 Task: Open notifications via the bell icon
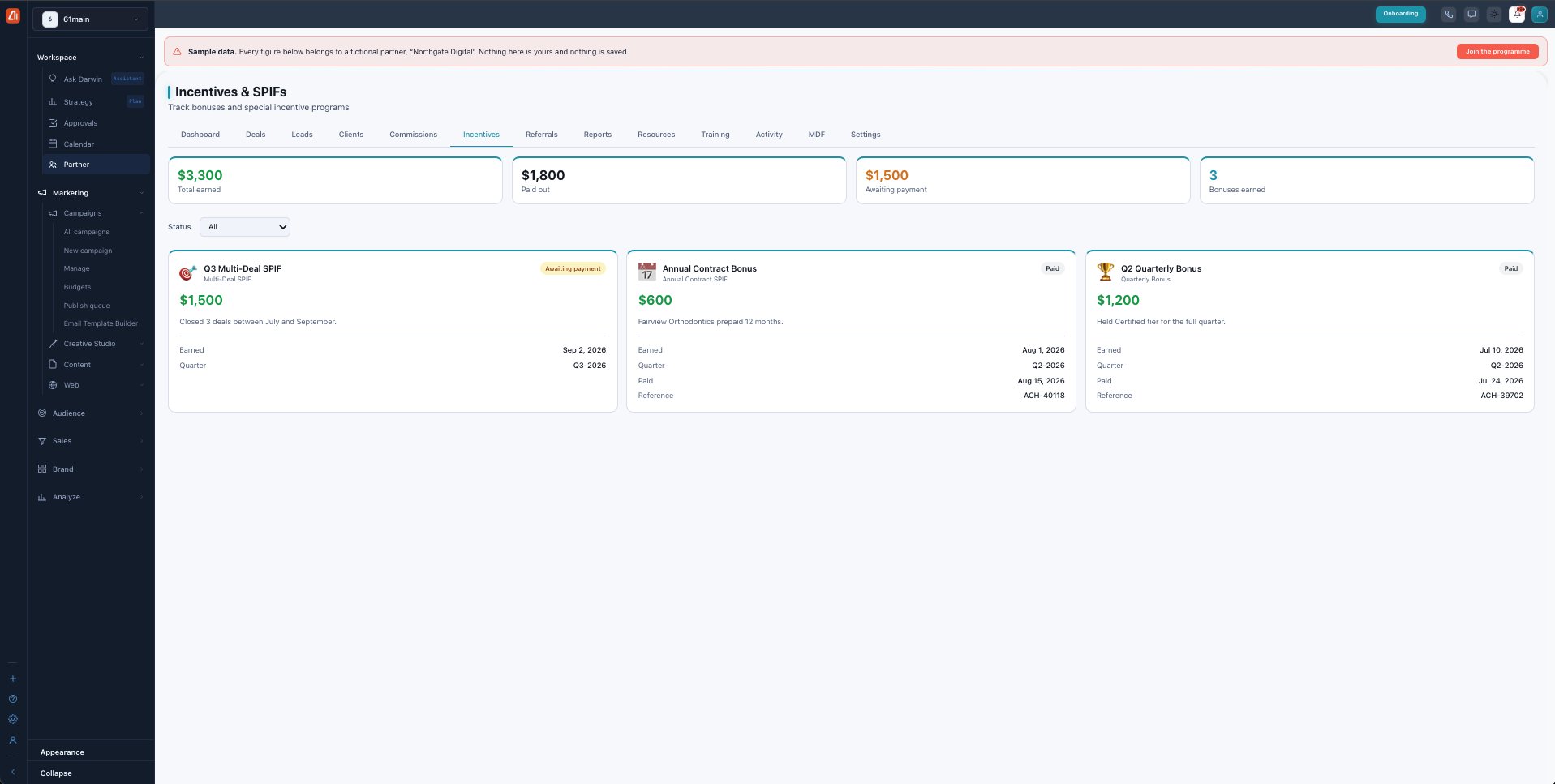click(1517, 14)
